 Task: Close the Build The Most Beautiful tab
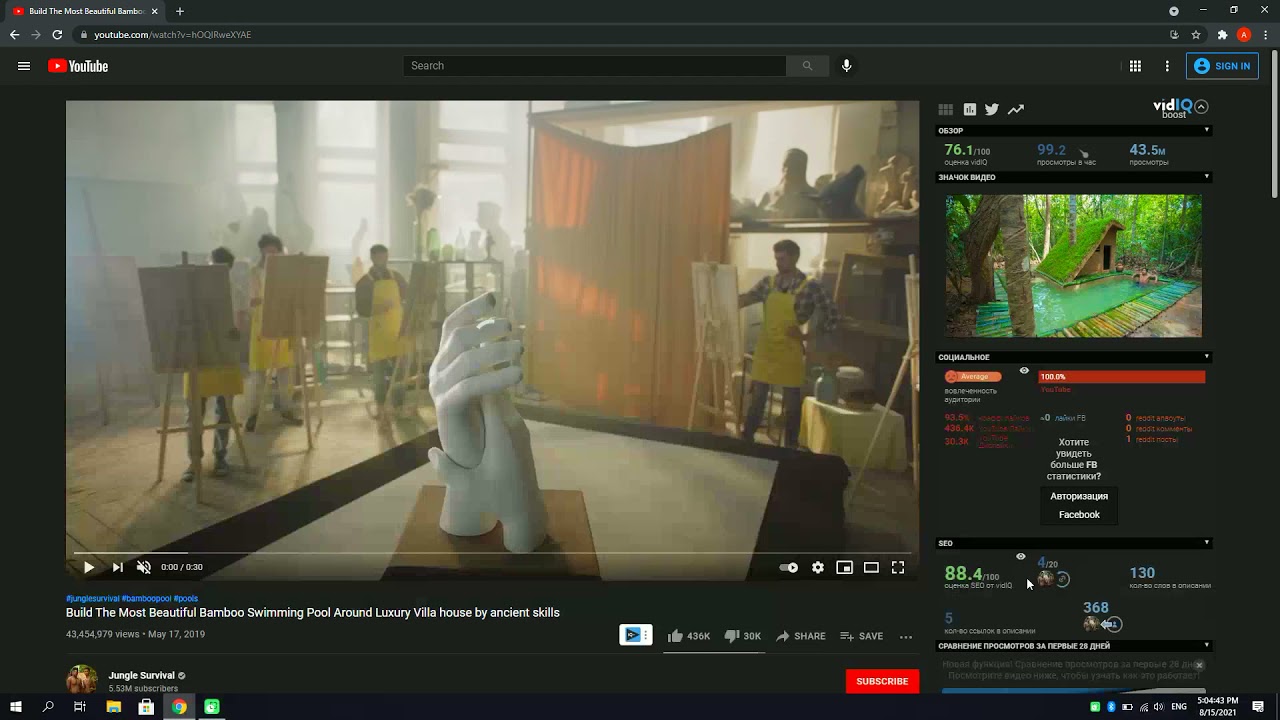click(154, 11)
